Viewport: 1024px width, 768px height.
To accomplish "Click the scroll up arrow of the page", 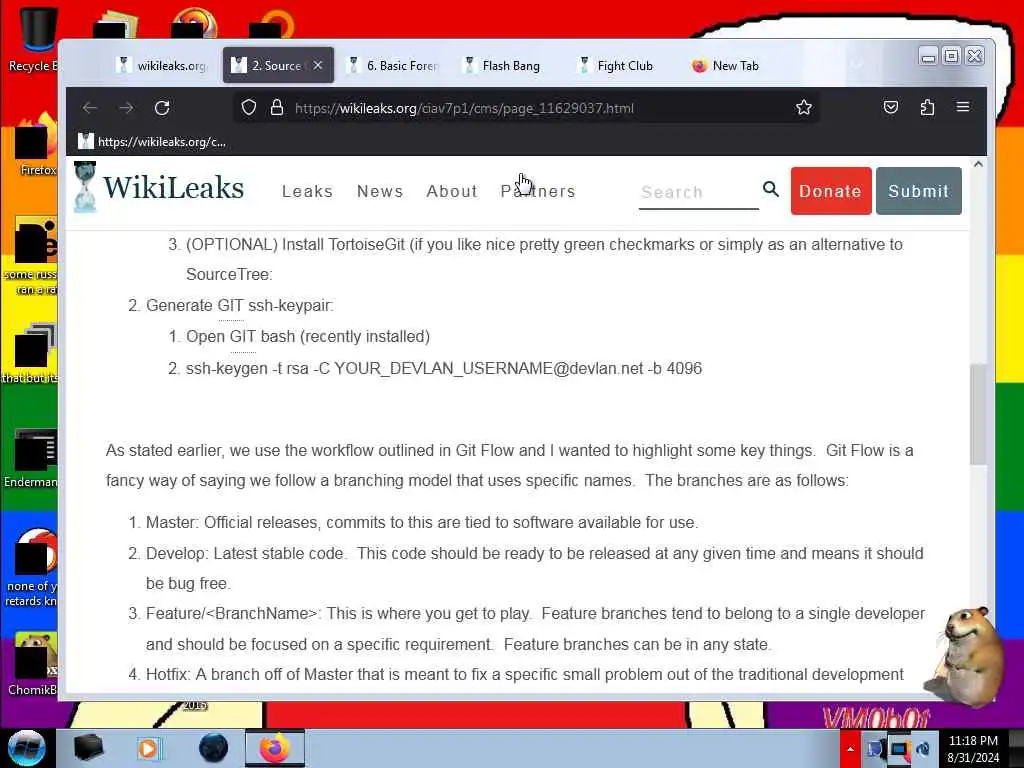I will (978, 164).
